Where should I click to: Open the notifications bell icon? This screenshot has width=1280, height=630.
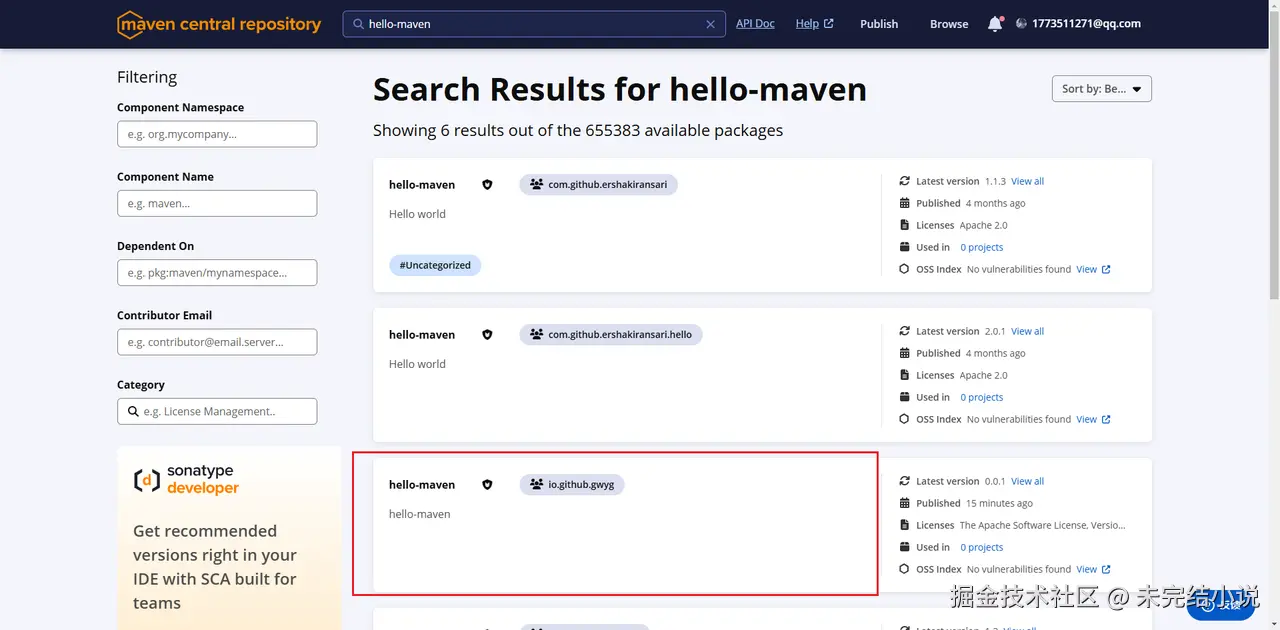pos(995,24)
